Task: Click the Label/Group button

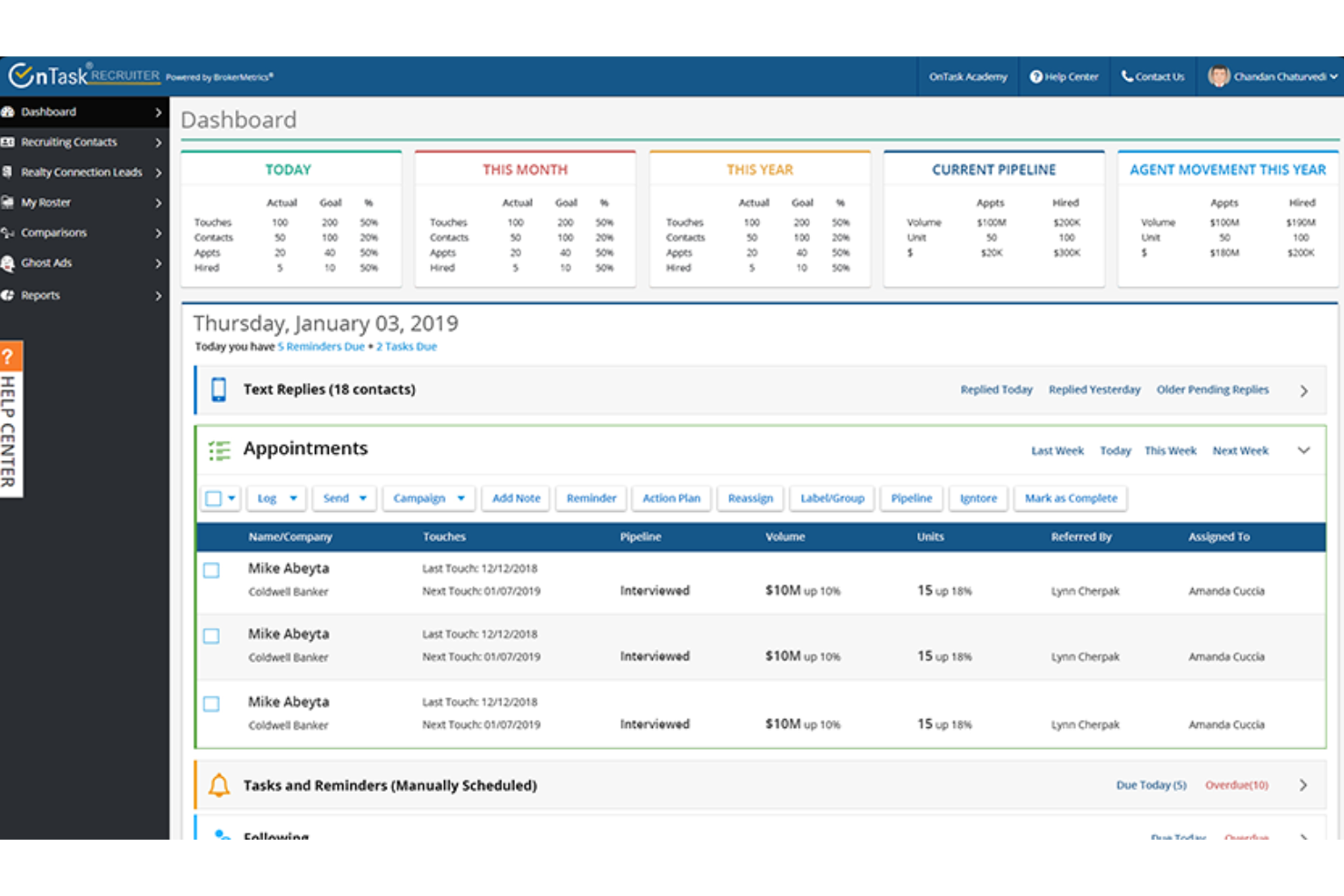Action: pos(832,498)
